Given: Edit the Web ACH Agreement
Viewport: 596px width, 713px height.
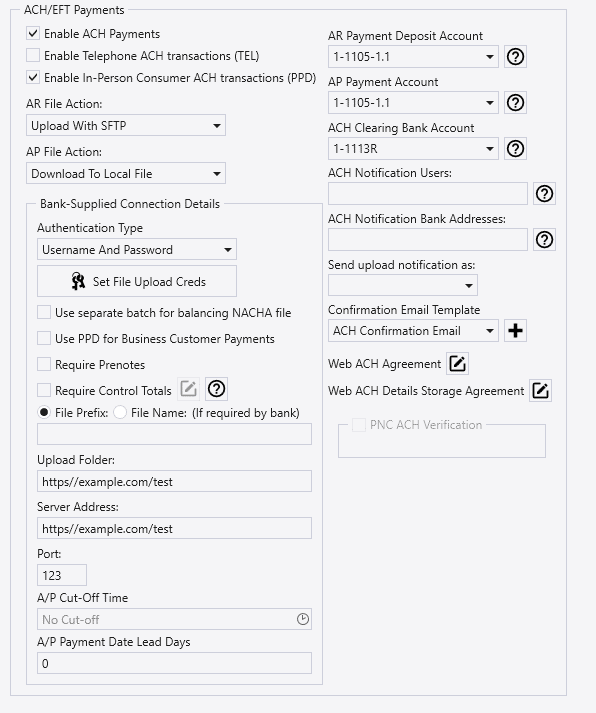Looking at the screenshot, I should point(457,363).
